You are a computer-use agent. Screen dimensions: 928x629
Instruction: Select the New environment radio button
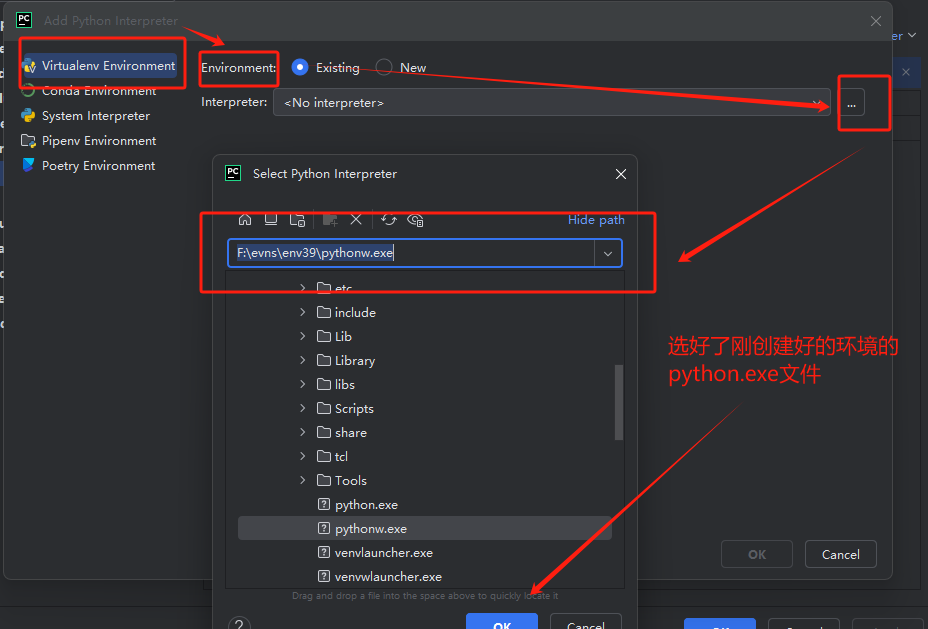pos(384,67)
